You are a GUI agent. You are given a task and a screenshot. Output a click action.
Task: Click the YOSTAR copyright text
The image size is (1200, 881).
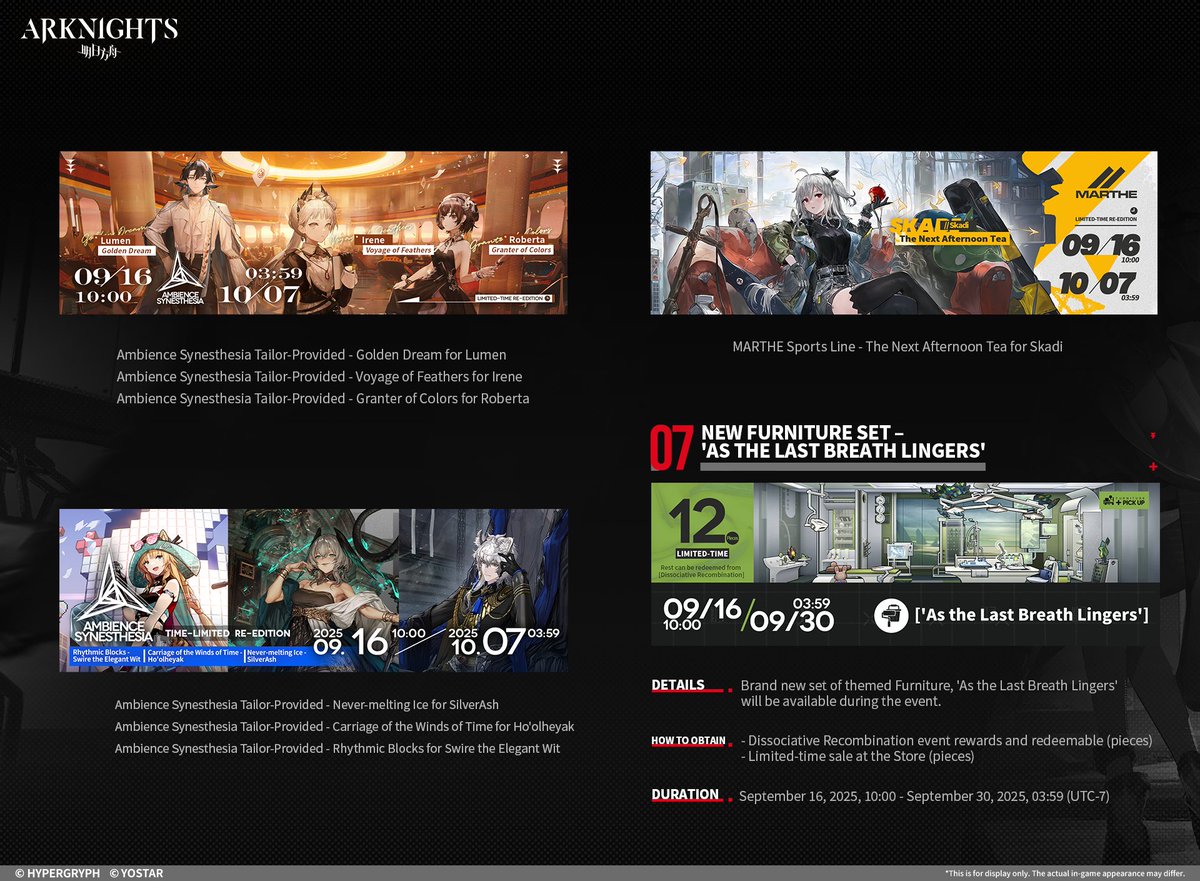pos(137,873)
